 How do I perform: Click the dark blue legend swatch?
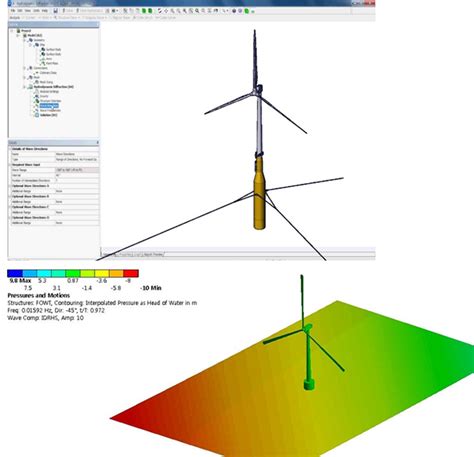pyautogui.click(x=15, y=274)
